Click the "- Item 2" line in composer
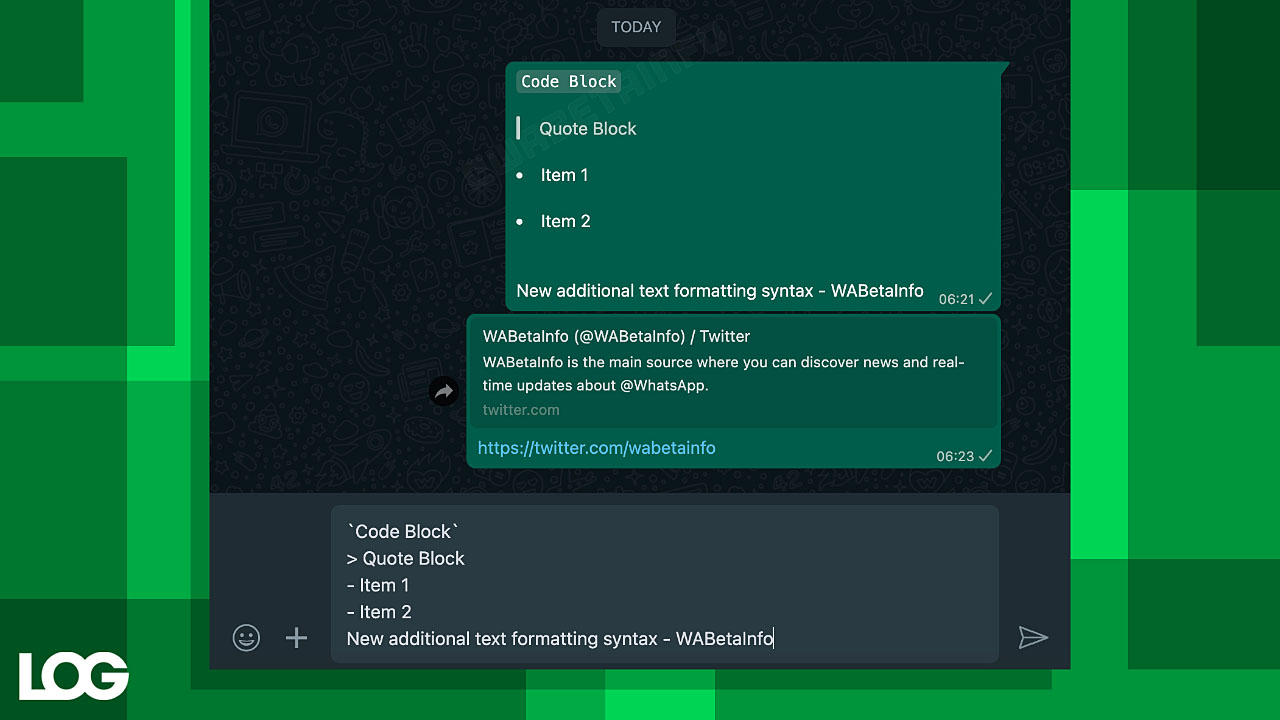 (x=379, y=612)
